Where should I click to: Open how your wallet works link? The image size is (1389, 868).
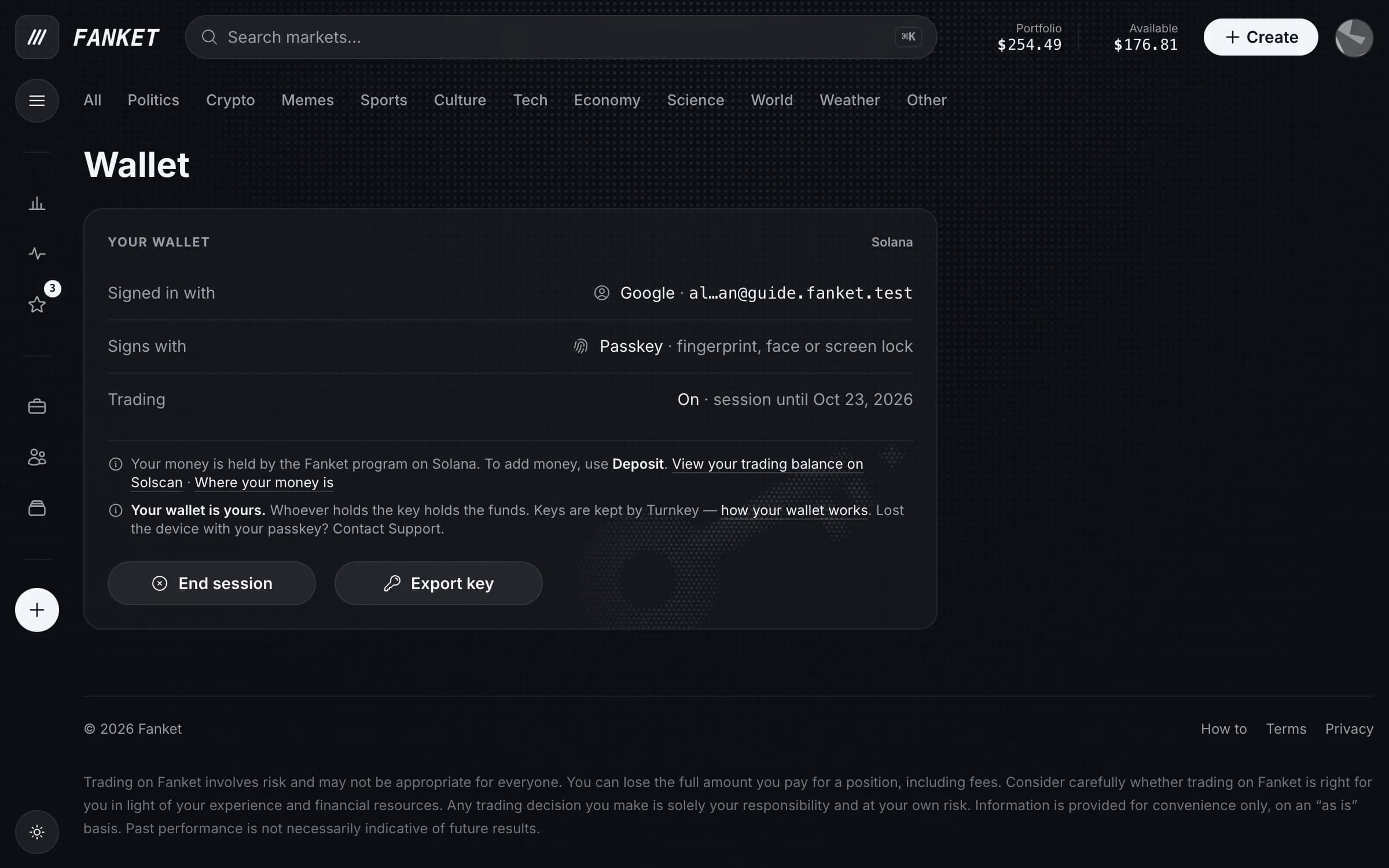pyautogui.click(x=794, y=510)
